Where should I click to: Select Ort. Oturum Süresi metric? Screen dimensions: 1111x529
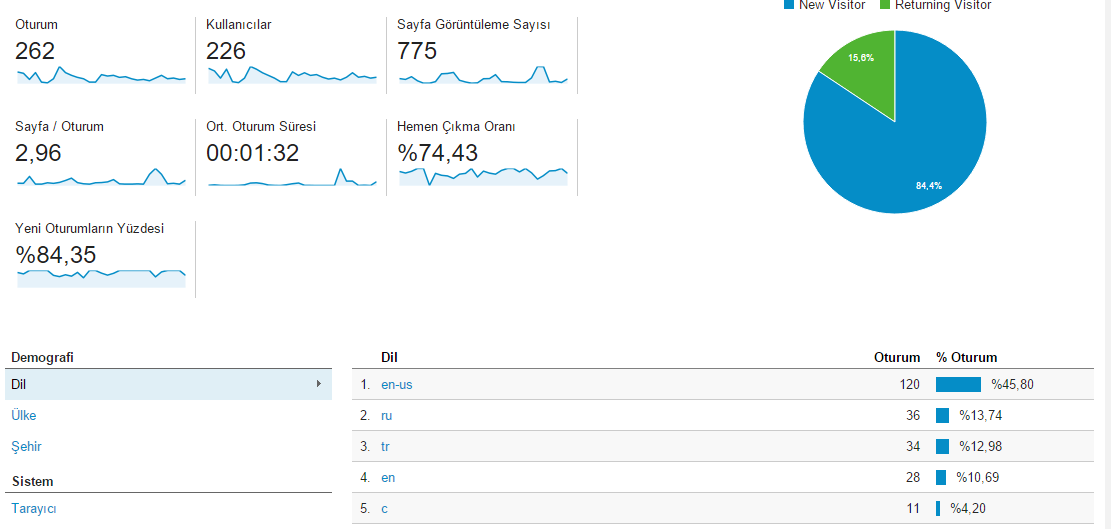[x=291, y=157]
